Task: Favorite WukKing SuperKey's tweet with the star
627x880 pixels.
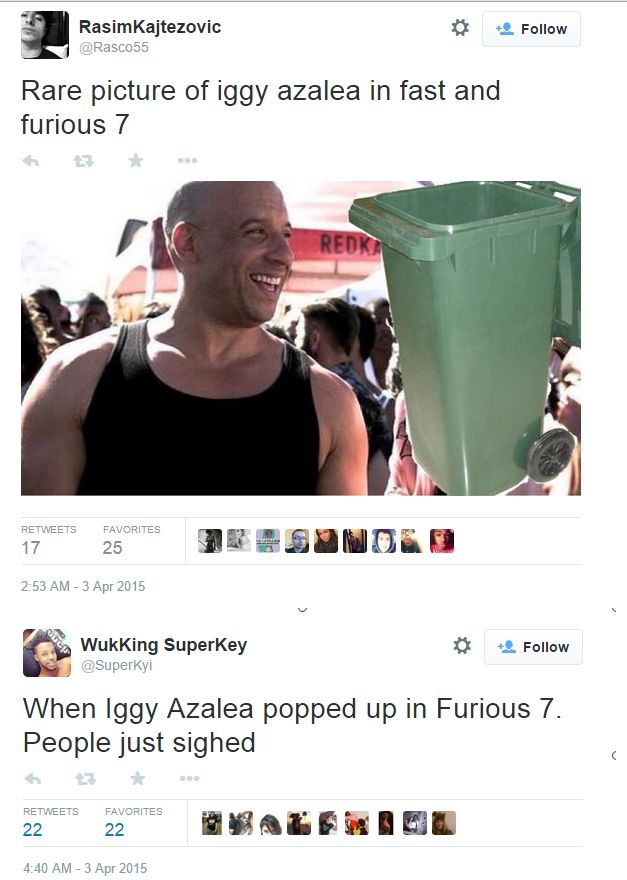Action: (138, 778)
